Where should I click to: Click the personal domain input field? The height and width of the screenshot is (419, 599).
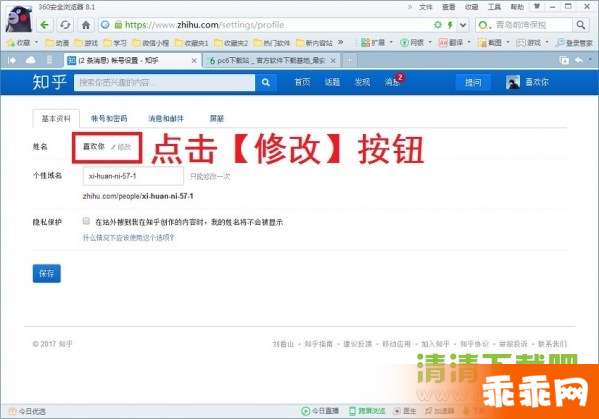[133, 176]
